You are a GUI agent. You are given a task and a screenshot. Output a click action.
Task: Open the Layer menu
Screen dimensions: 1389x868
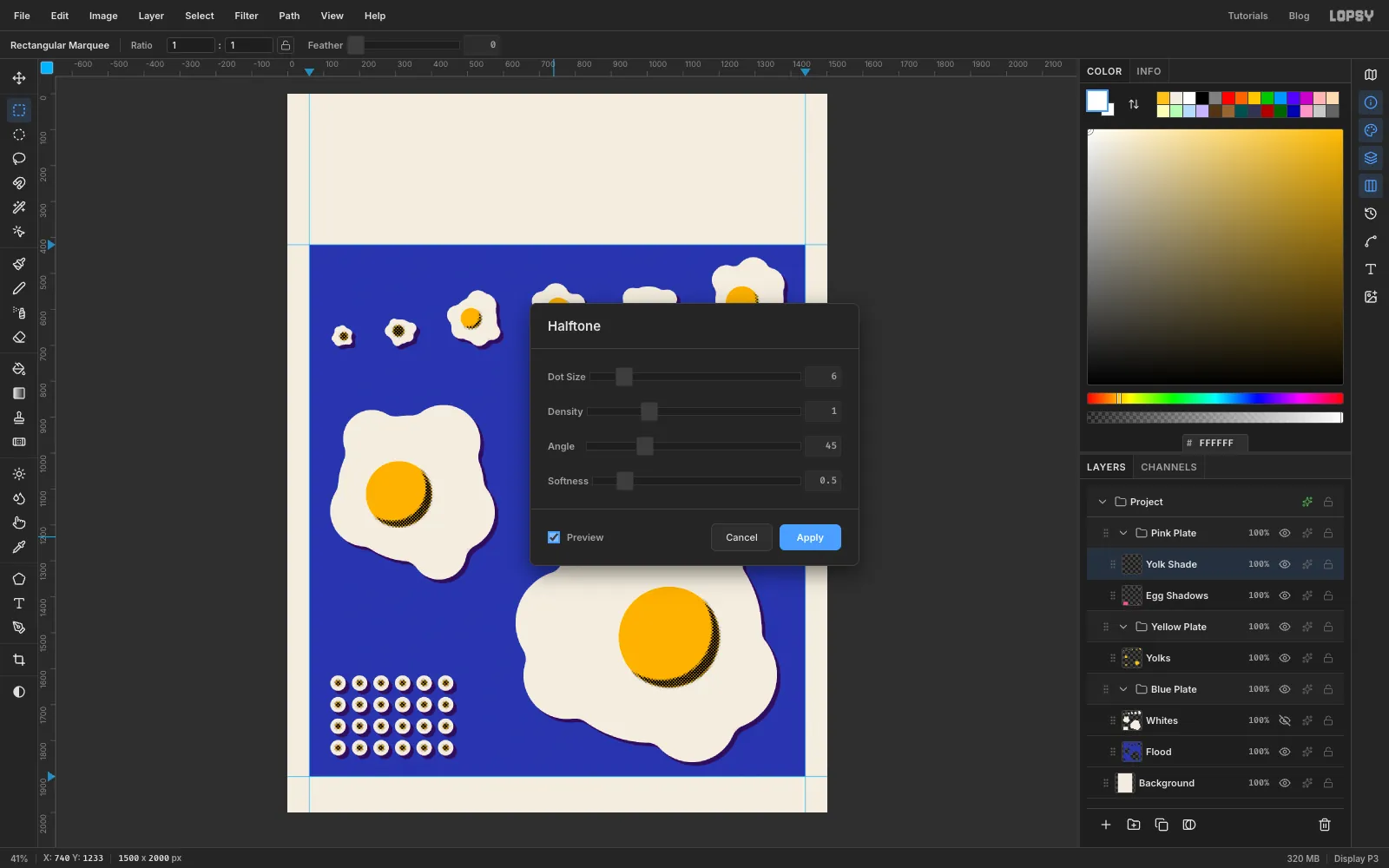pyautogui.click(x=151, y=16)
